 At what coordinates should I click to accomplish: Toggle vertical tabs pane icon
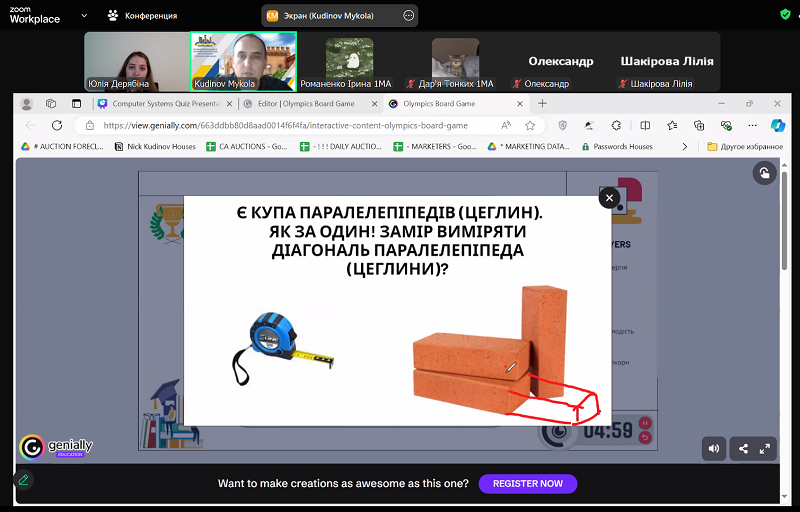[76, 104]
